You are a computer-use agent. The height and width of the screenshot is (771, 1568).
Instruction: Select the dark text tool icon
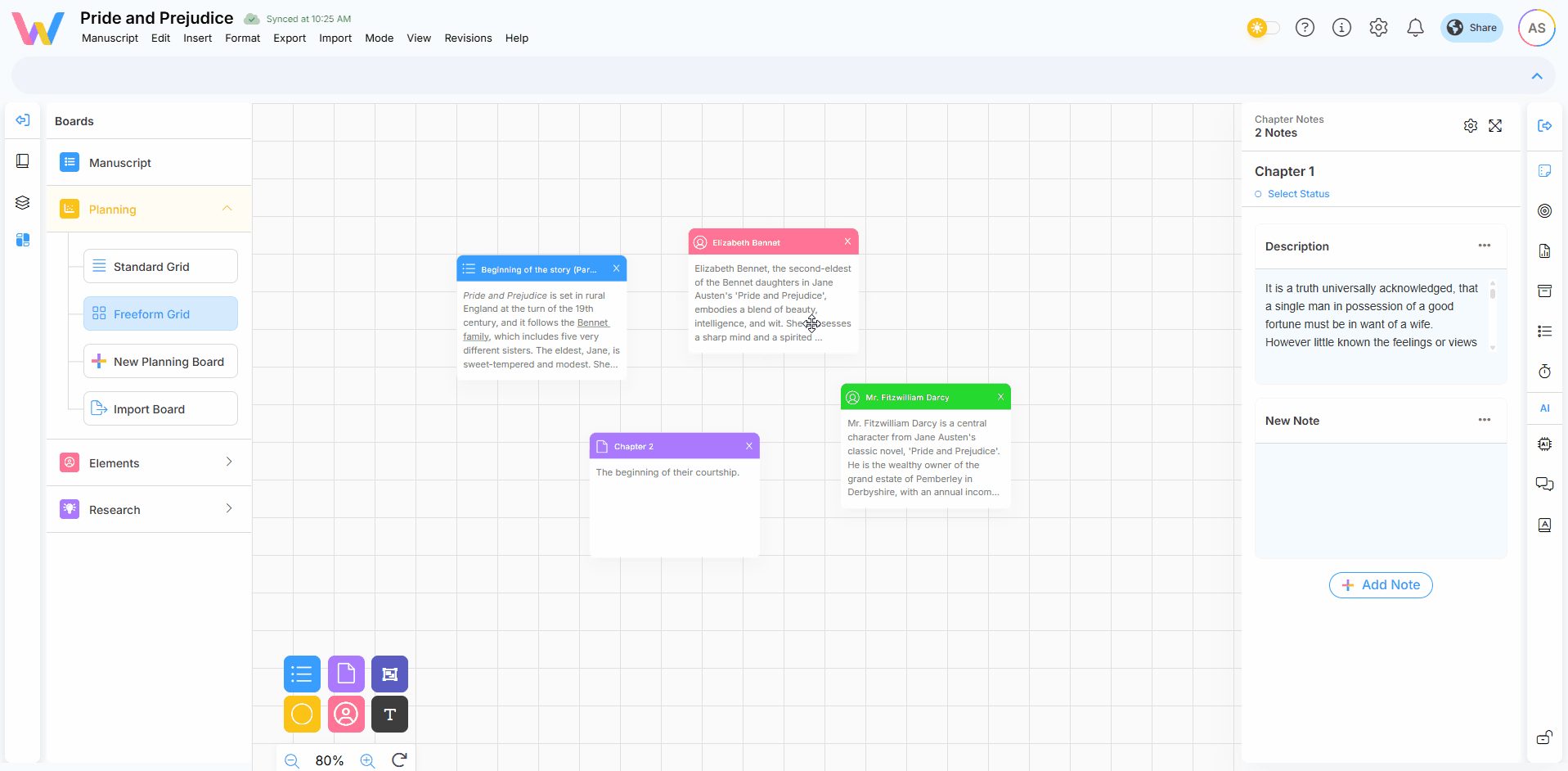tap(389, 715)
